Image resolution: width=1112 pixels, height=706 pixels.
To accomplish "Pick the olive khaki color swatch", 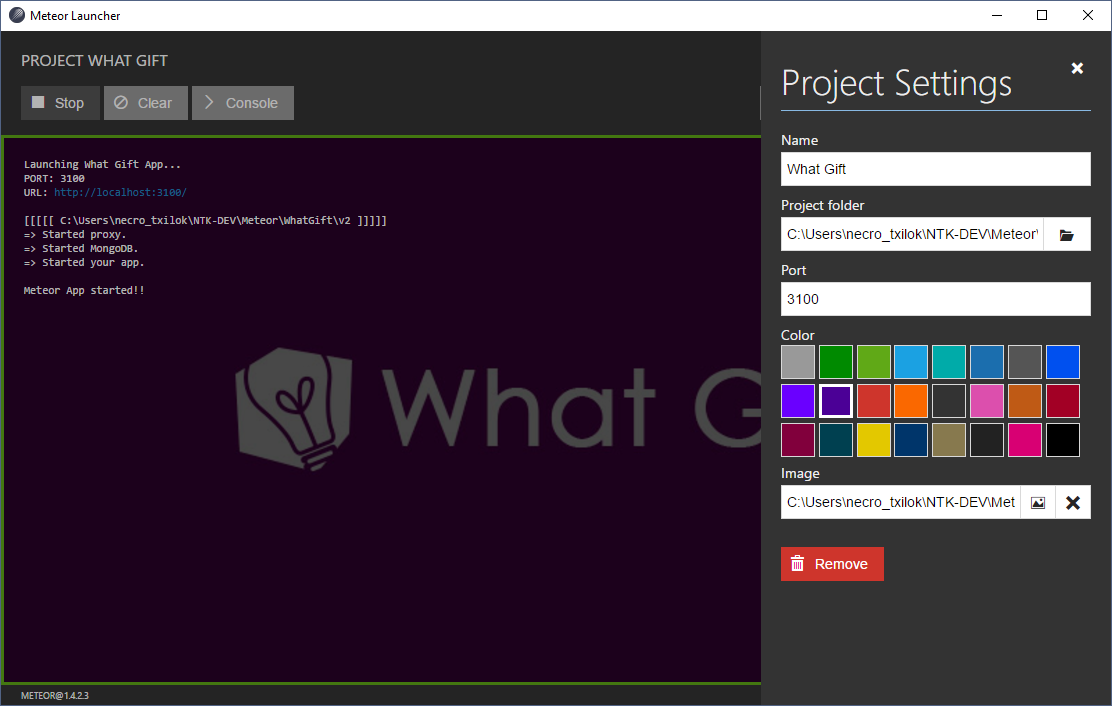I will pyautogui.click(x=949, y=439).
